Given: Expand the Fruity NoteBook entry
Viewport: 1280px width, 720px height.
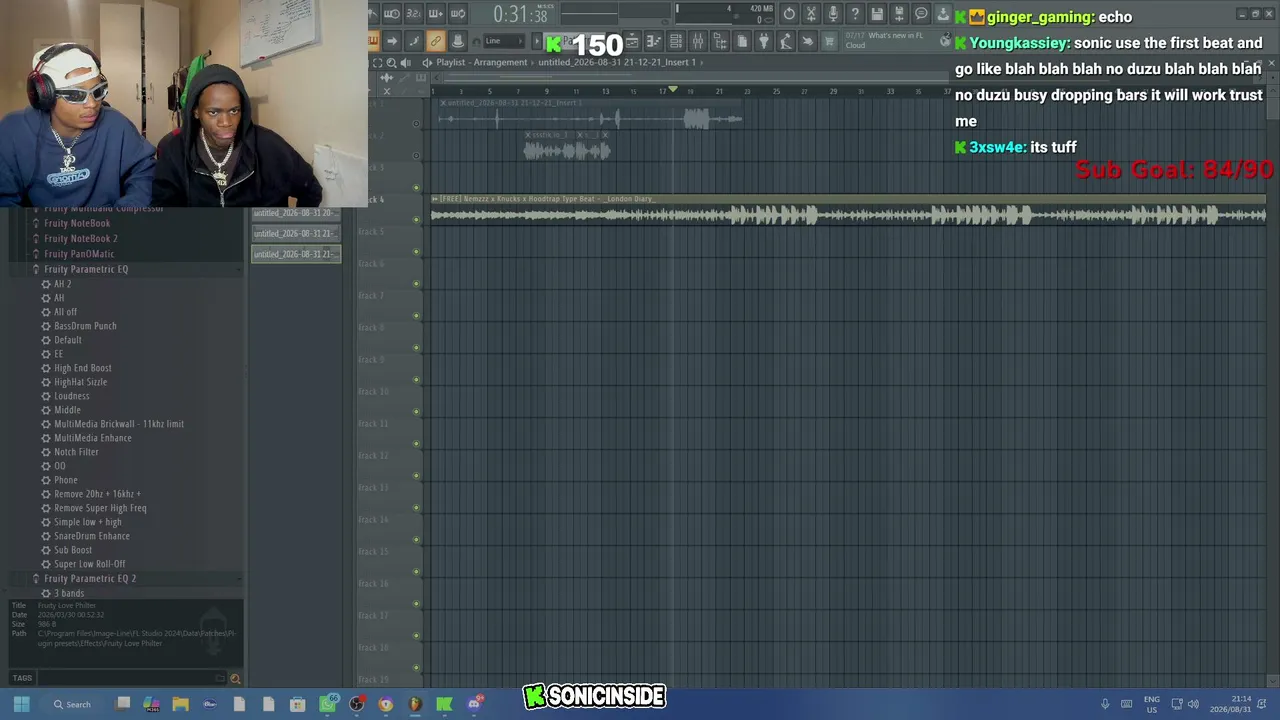Looking at the screenshot, I should tap(76, 224).
